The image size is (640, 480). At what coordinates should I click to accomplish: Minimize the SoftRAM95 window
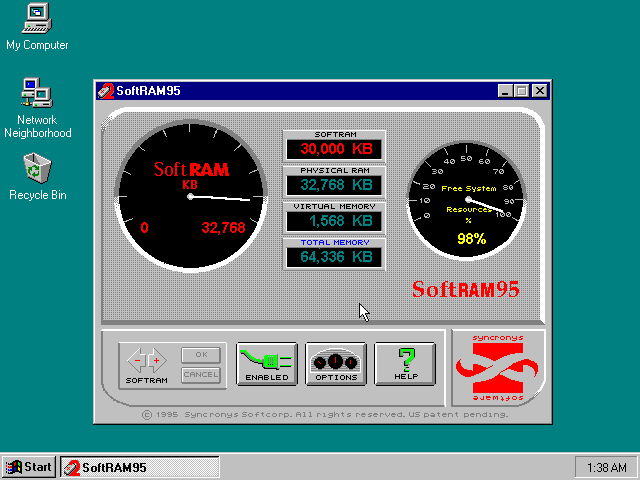[505, 91]
